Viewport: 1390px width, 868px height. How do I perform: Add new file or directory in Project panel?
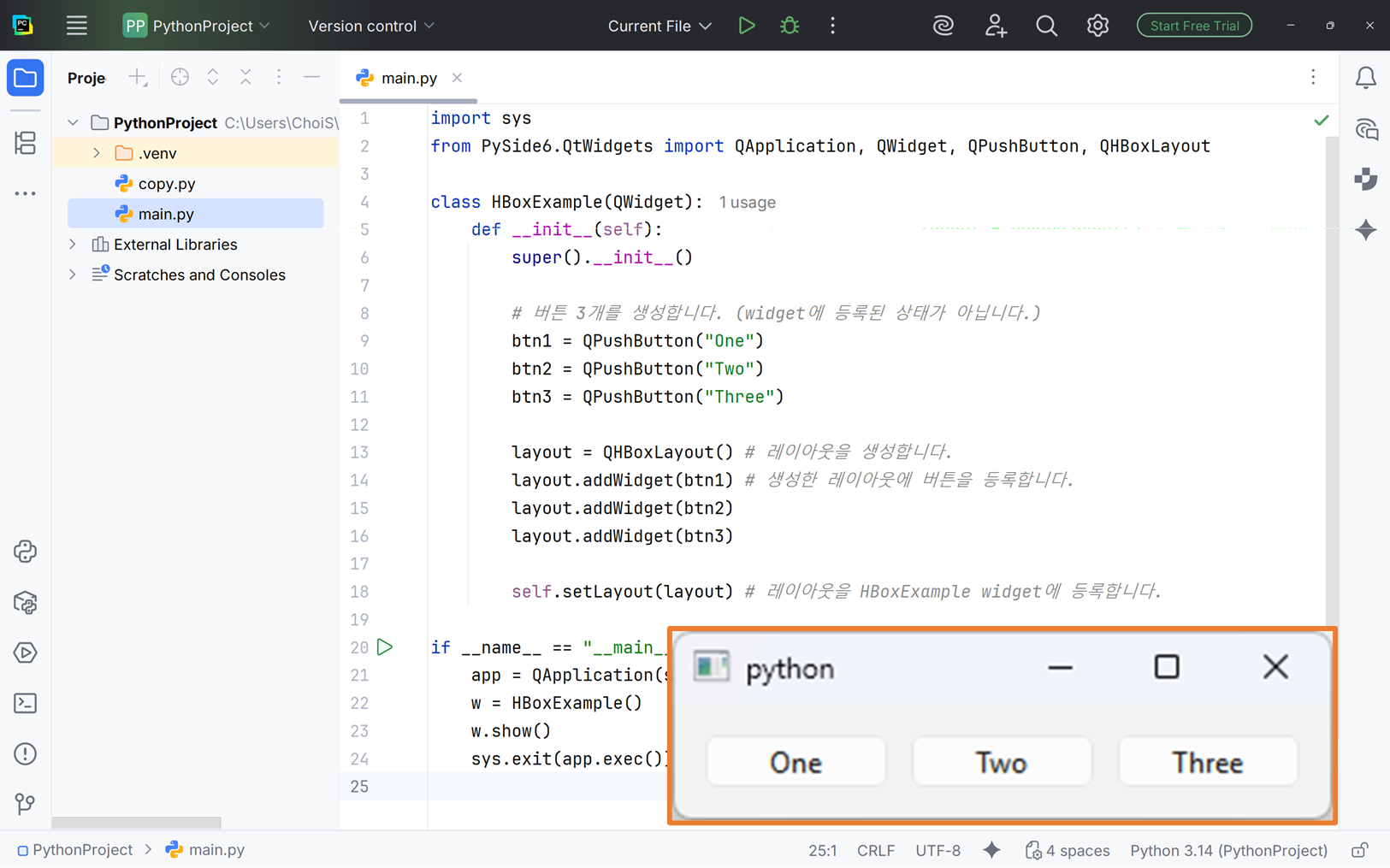(138, 78)
